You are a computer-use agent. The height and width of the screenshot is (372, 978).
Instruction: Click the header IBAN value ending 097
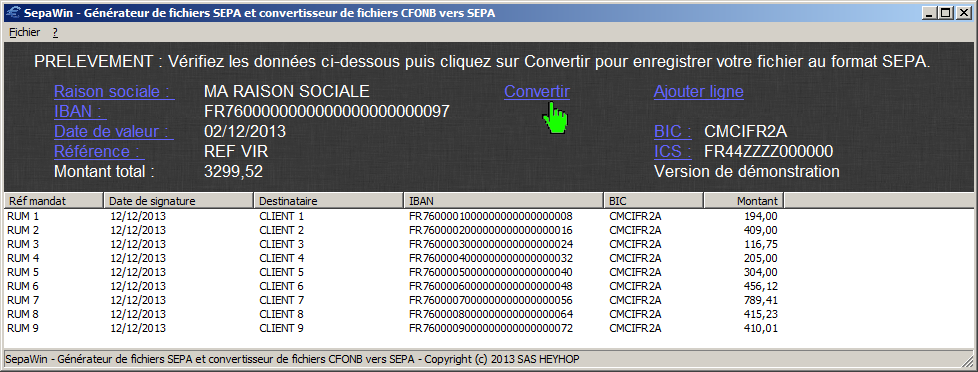click(x=327, y=112)
